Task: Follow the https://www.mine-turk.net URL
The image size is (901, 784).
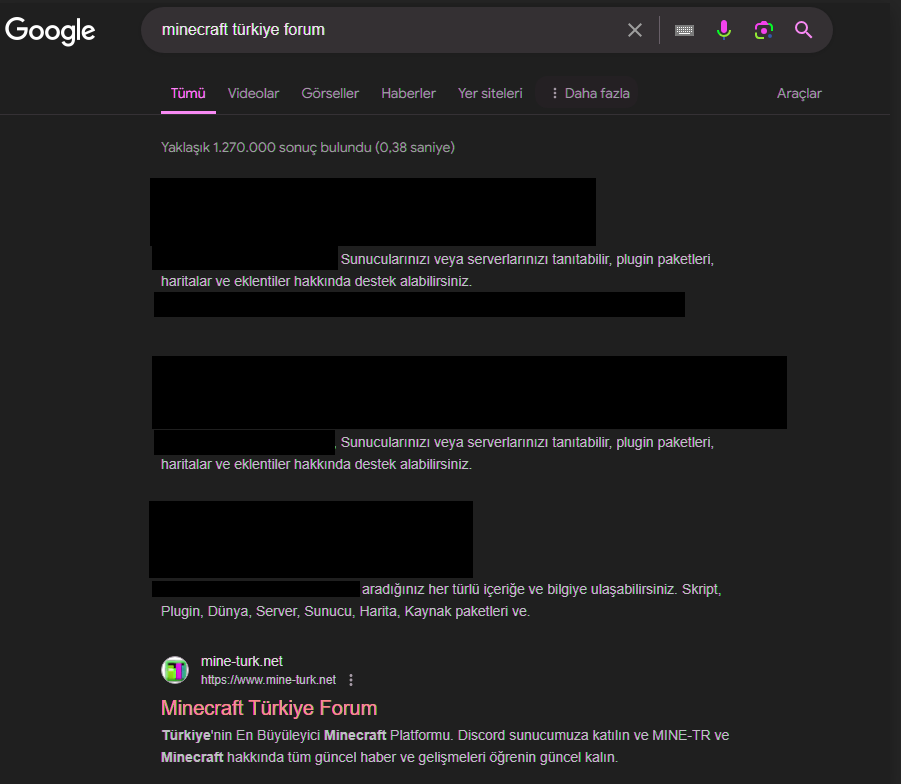Action: pyautogui.click(x=268, y=680)
